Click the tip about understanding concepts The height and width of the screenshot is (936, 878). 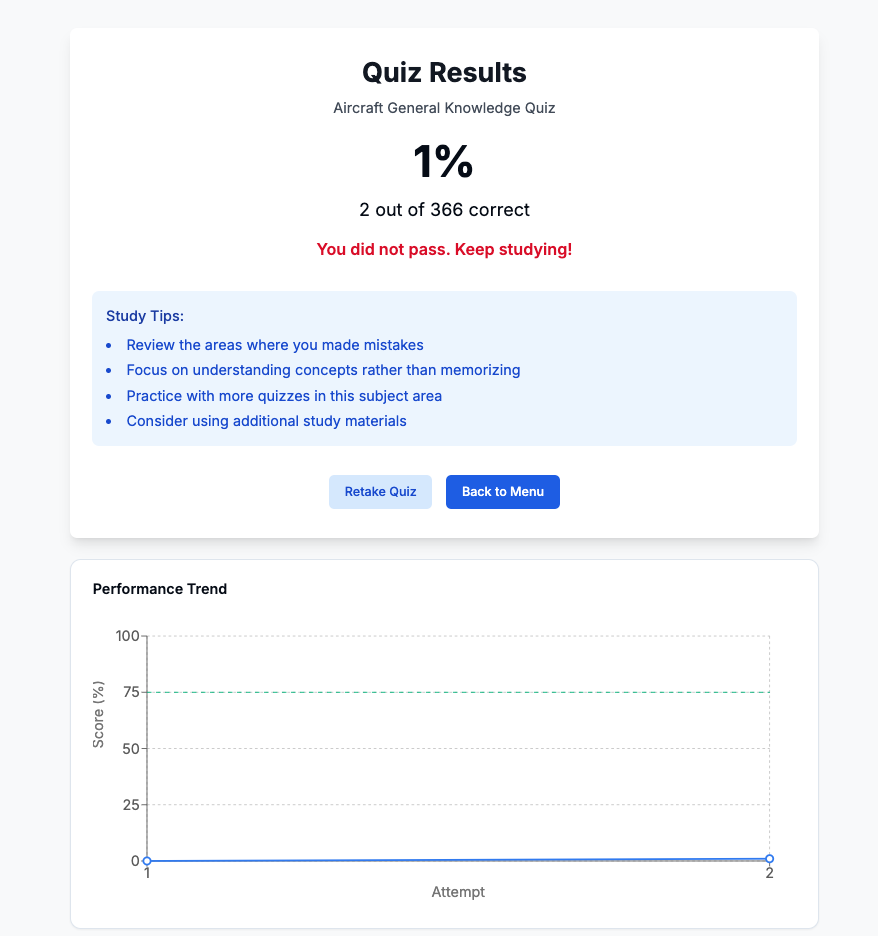coord(323,370)
